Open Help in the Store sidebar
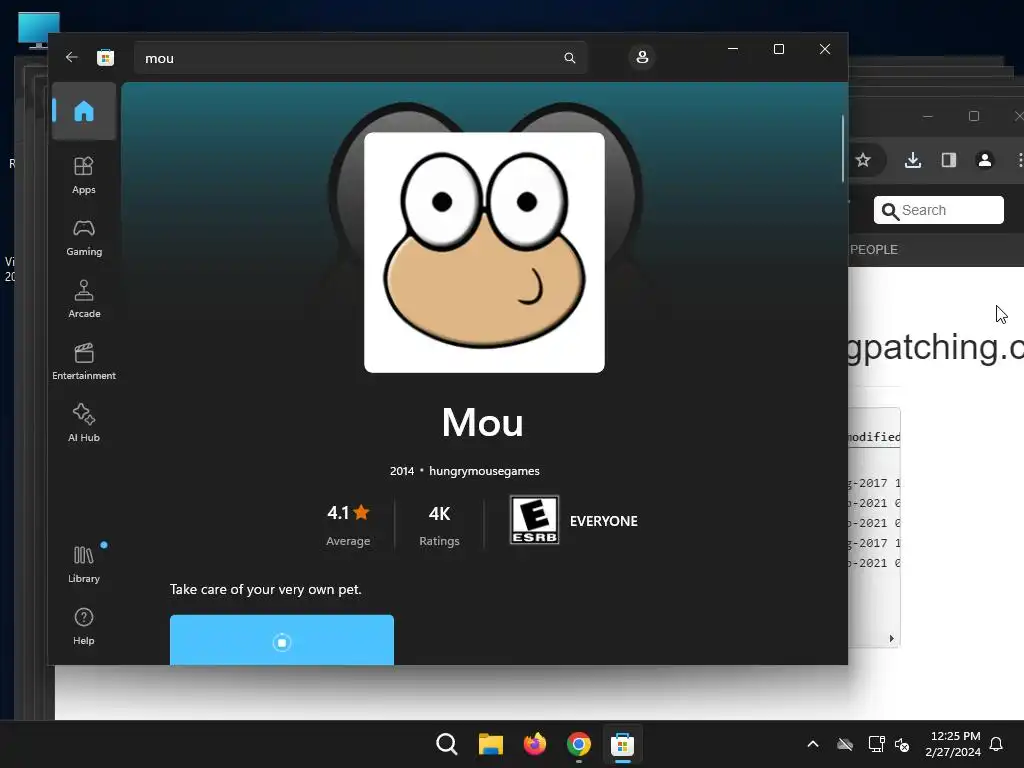 (x=84, y=627)
